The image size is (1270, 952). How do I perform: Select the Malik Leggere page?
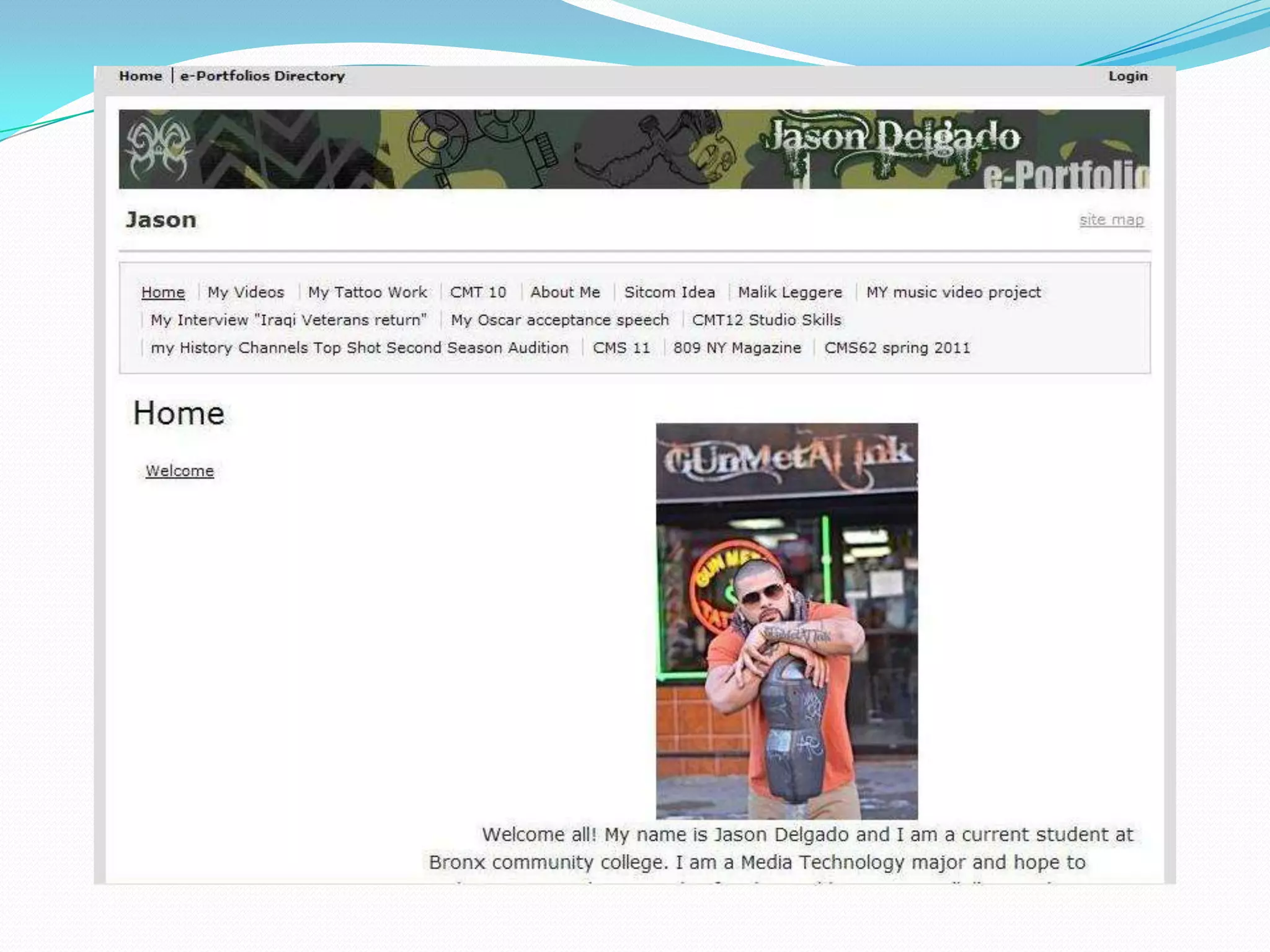[x=789, y=293]
